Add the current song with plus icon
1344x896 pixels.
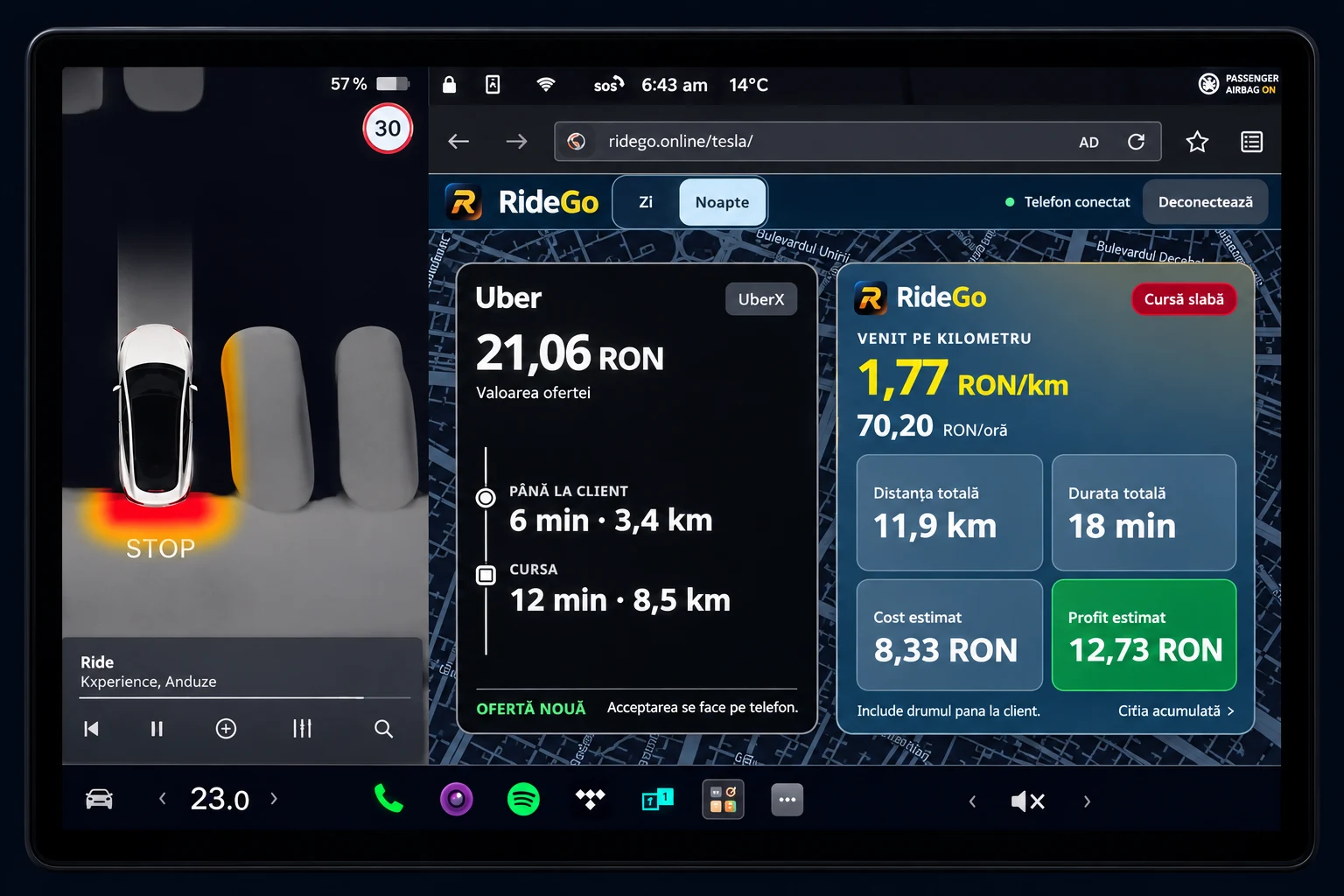pyautogui.click(x=226, y=729)
